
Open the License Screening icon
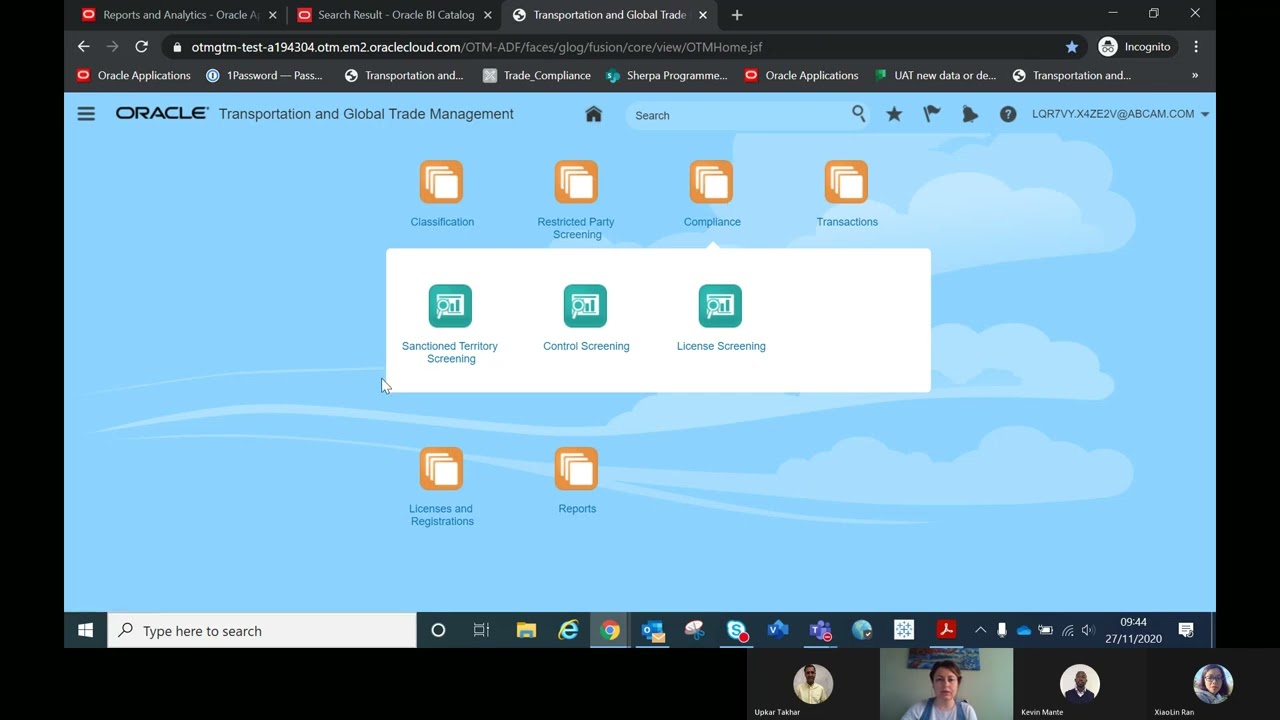point(720,306)
